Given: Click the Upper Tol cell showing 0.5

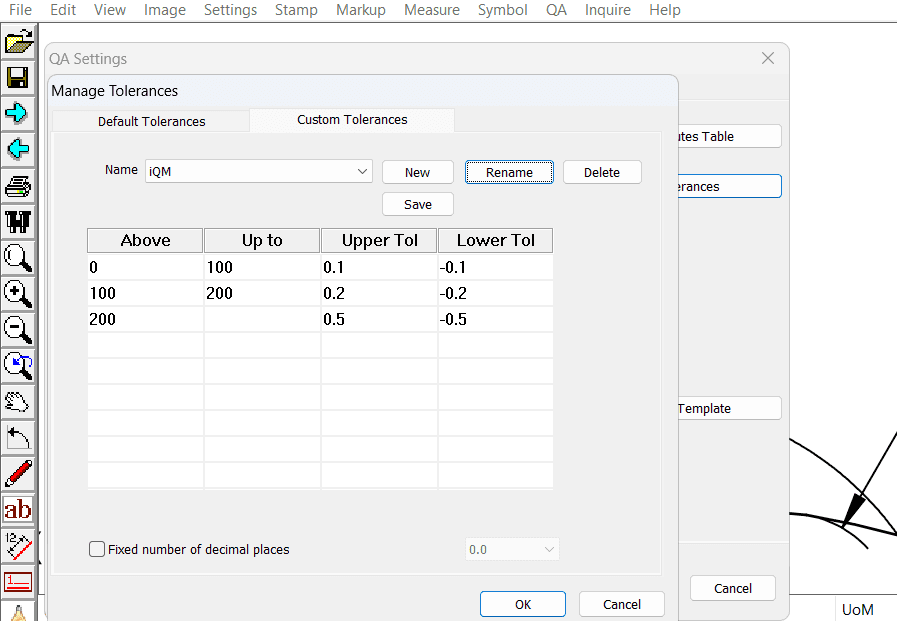Looking at the screenshot, I should tap(378, 318).
